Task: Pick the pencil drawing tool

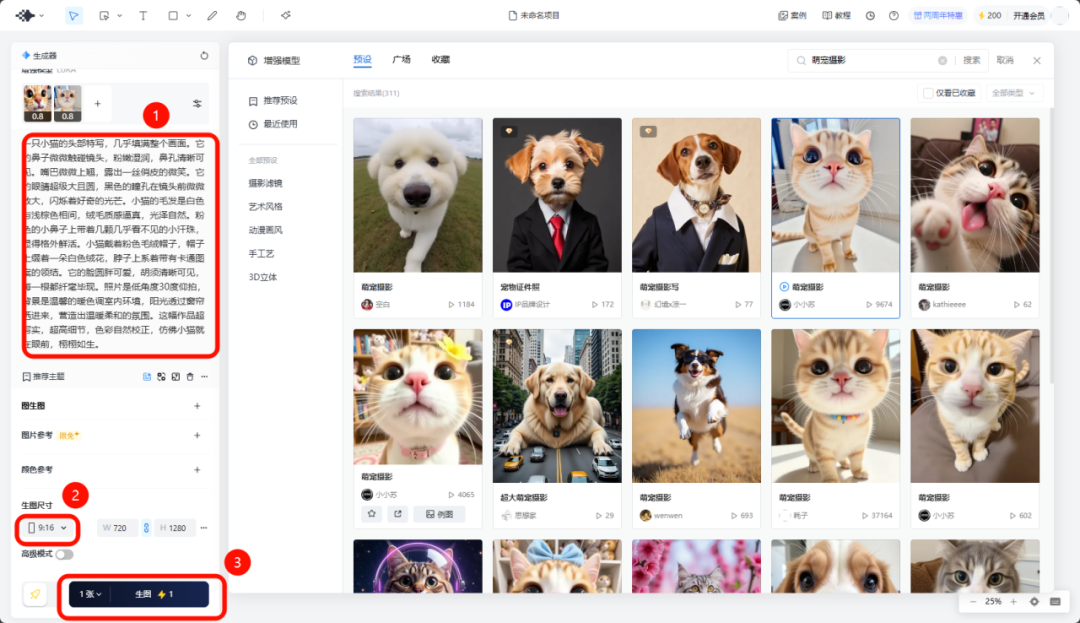Action: pyautogui.click(x=212, y=15)
